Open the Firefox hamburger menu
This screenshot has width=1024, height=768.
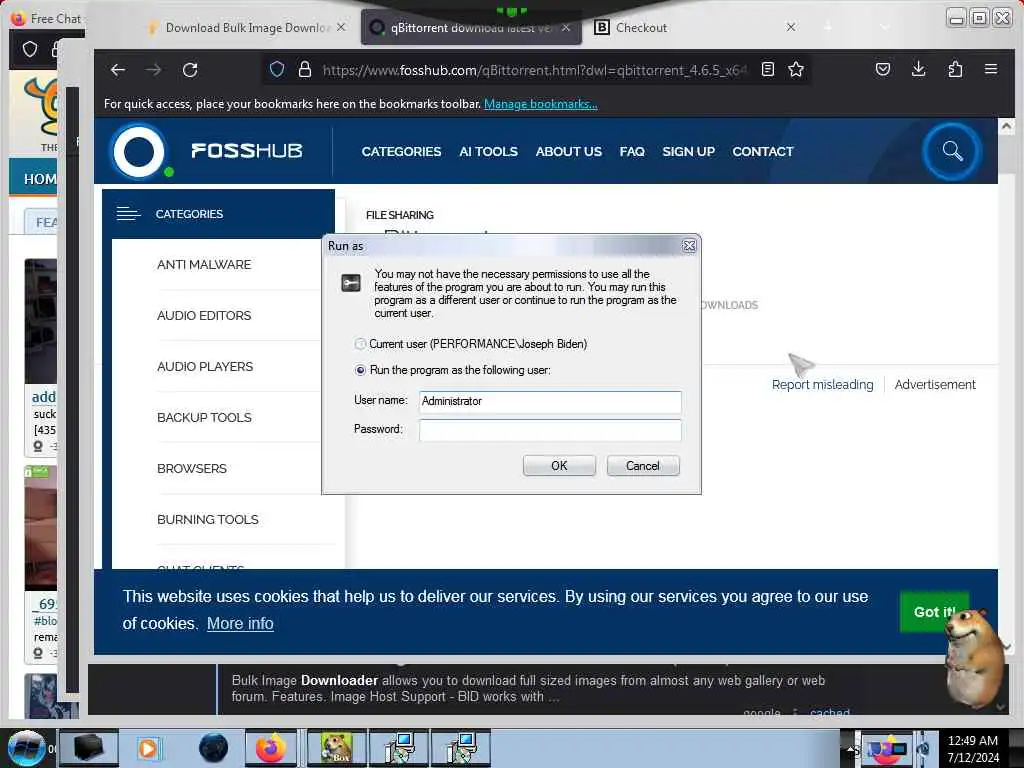[x=991, y=69]
